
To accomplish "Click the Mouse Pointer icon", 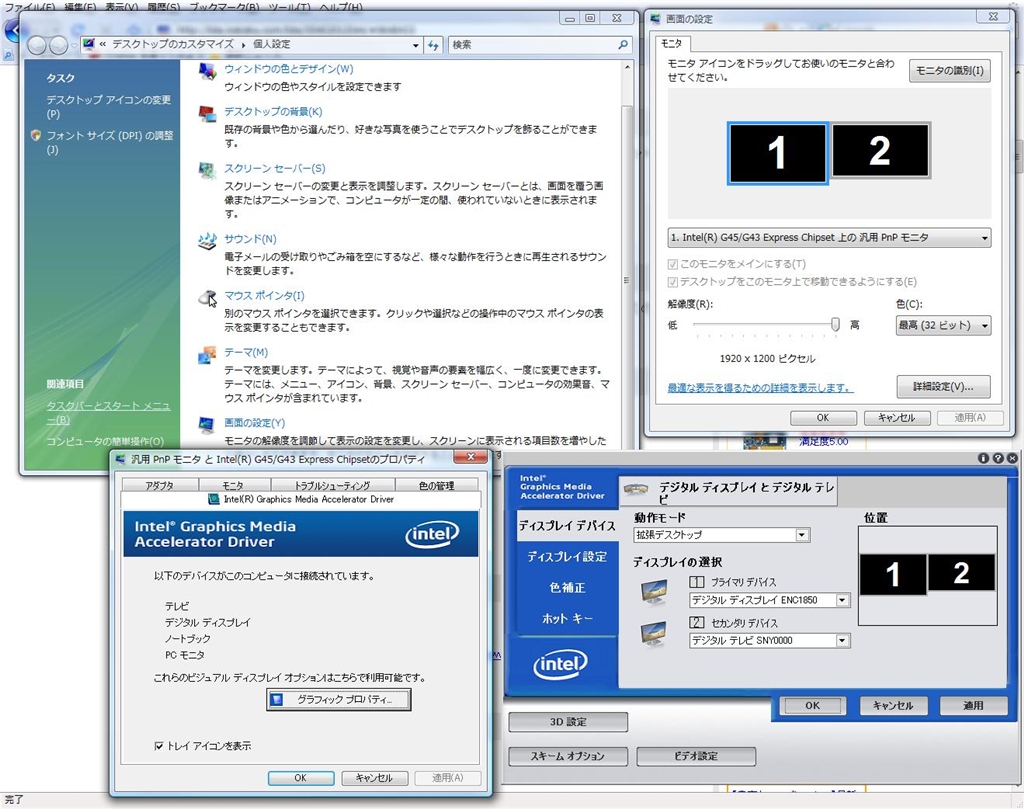I will pos(207,298).
